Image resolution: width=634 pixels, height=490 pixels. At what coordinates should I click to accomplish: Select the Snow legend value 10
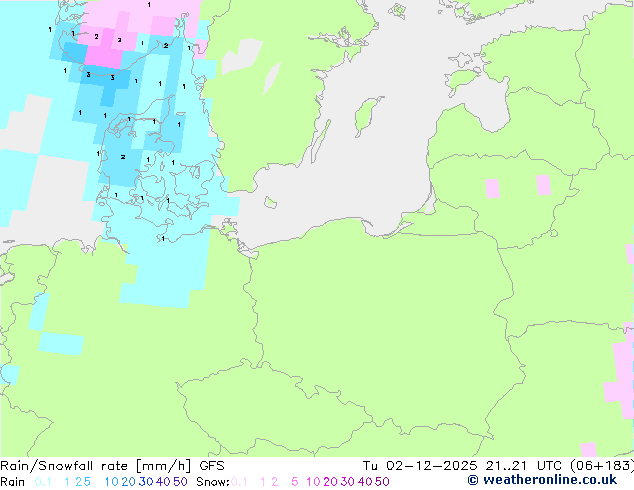pos(313,482)
